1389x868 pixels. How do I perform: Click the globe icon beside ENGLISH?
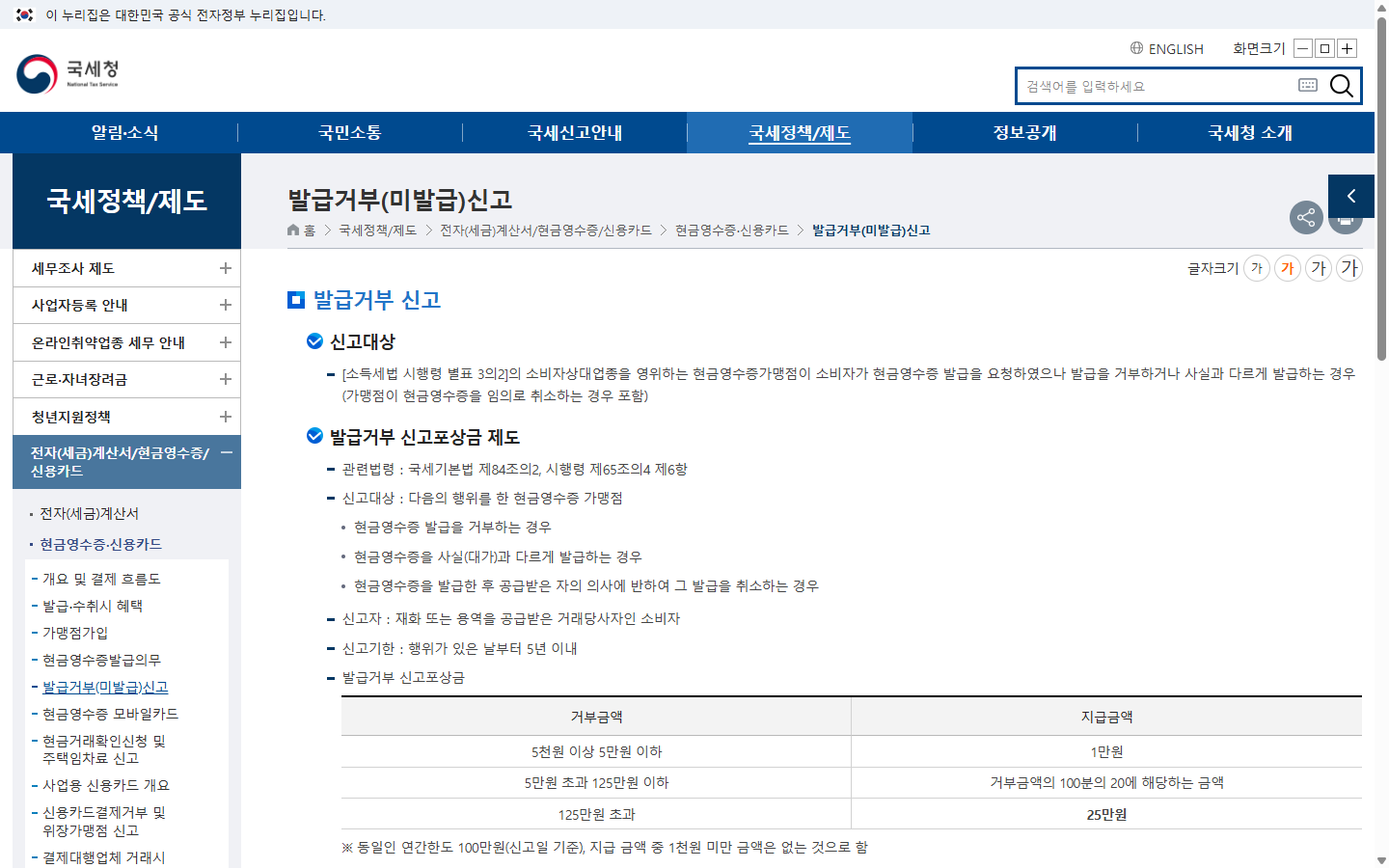click(1136, 48)
